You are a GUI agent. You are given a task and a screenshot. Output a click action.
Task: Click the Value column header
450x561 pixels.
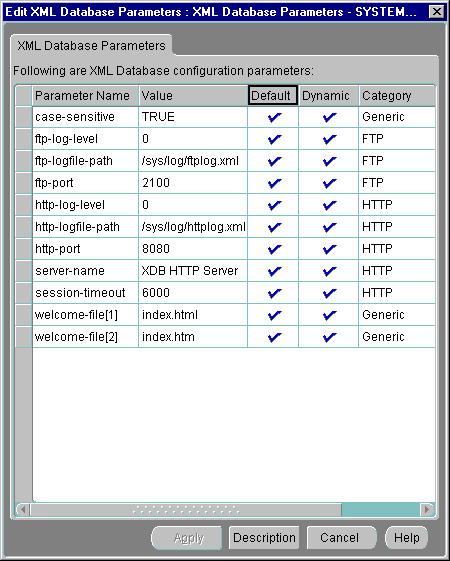coord(193,96)
